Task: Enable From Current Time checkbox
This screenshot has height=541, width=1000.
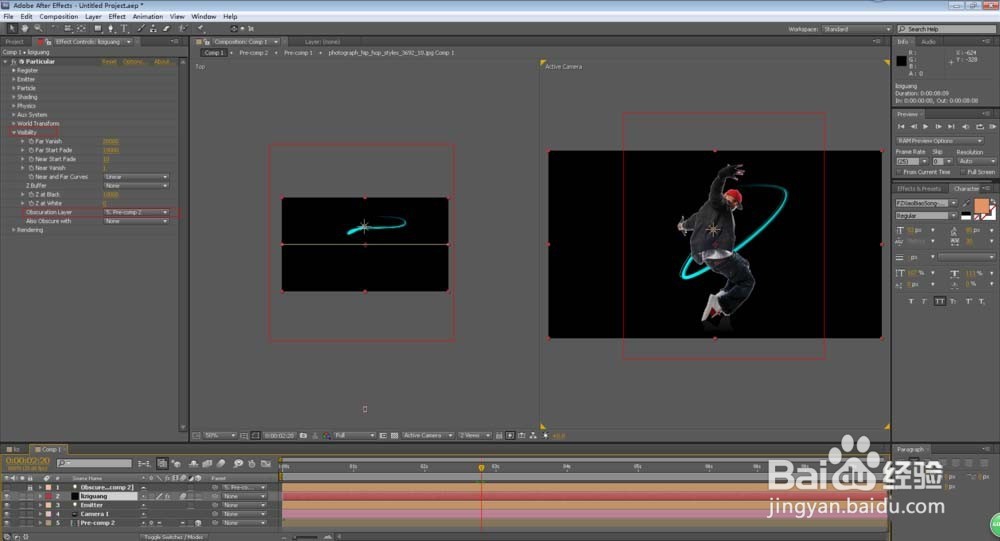Action: [899, 172]
